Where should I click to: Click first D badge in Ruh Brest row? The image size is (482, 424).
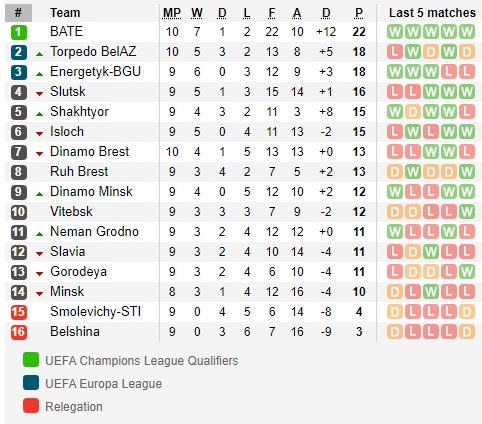pos(395,172)
